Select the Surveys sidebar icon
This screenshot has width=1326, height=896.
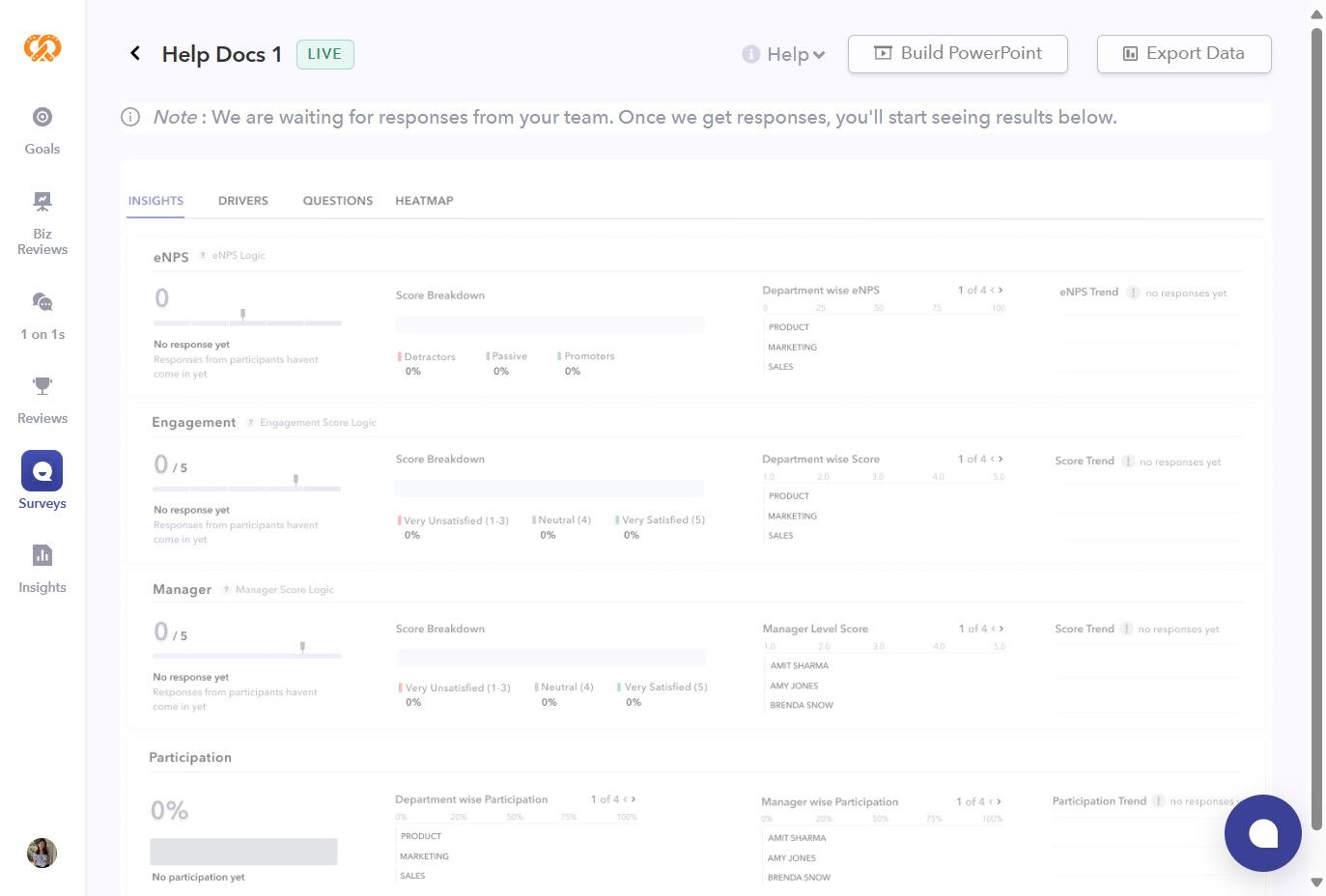pos(42,471)
